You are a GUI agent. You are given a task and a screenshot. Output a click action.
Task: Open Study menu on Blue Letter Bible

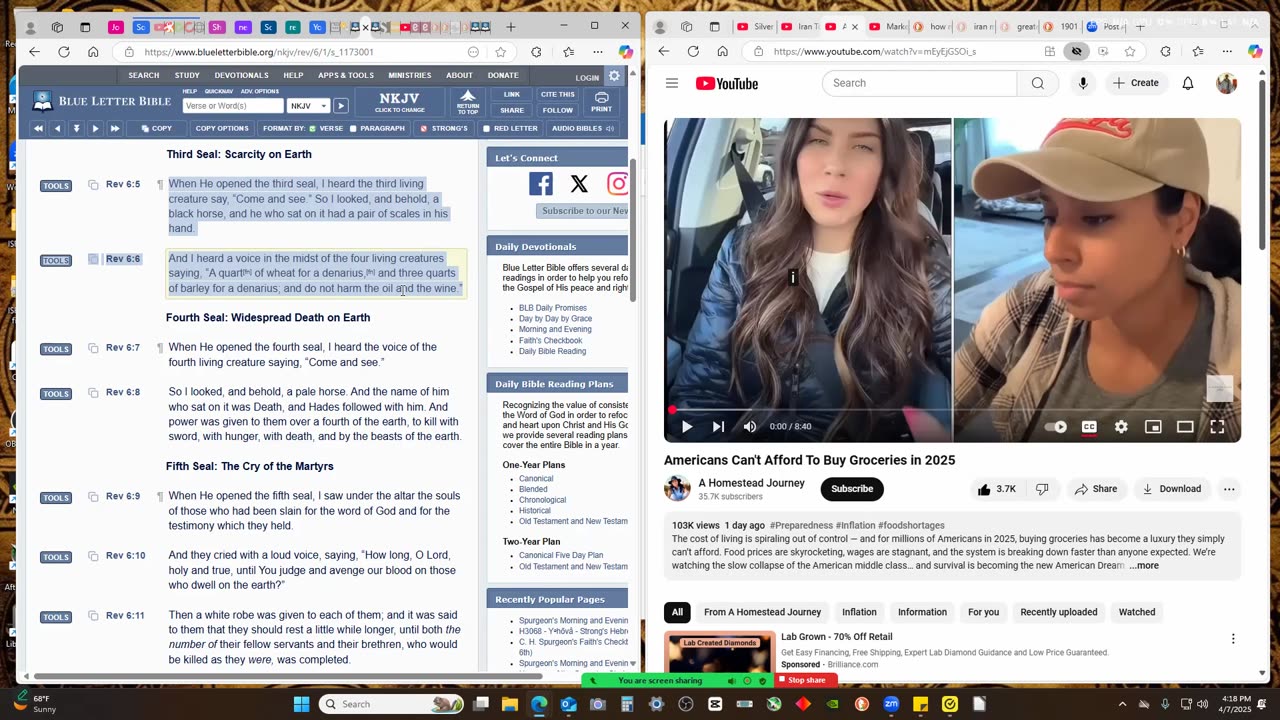[x=187, y=75]
